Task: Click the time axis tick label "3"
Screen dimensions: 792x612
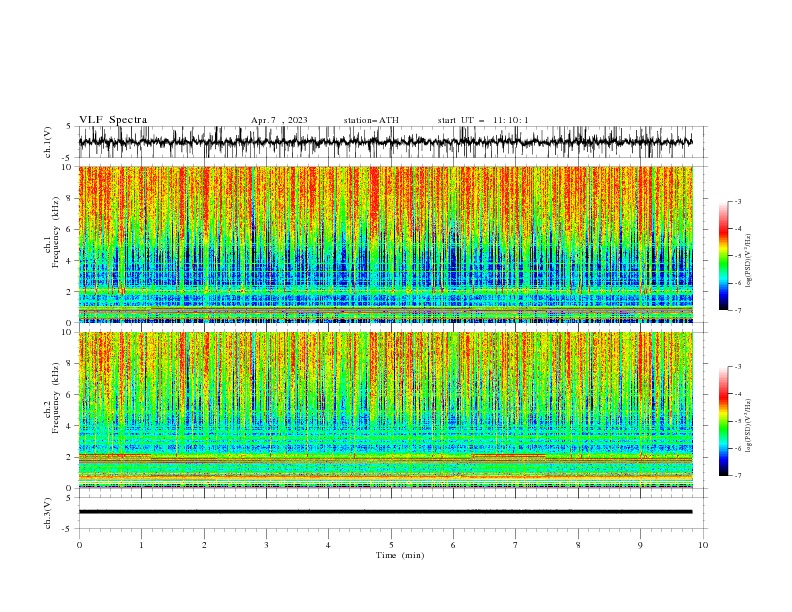Action: tap(266, 545)
